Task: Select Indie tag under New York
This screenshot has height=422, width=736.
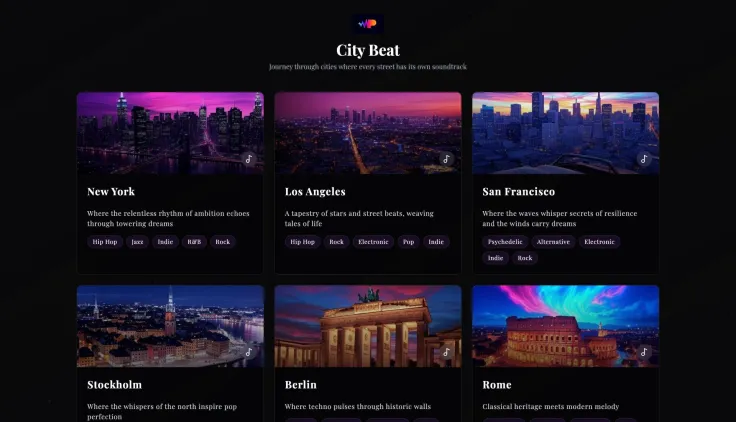Action: click(x=165, y=242)
